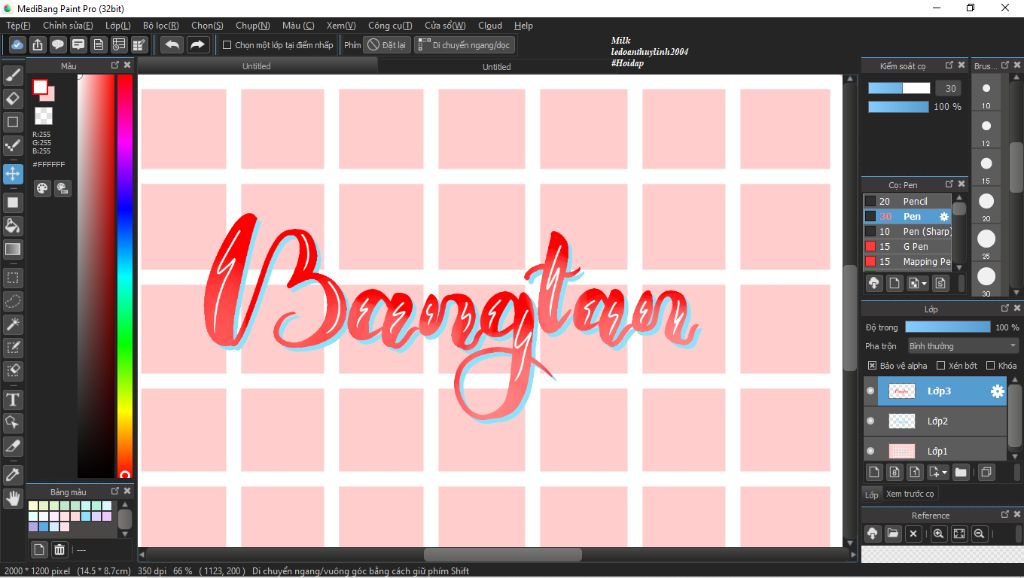Screen dimensions: 1024x578
Task: Select the Eraser tool
Action: 13,99
